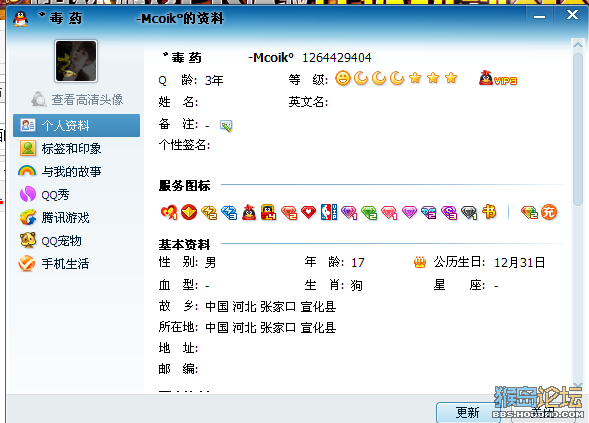
Task: Click the 更新 button
Action: (x=468, y=412)
